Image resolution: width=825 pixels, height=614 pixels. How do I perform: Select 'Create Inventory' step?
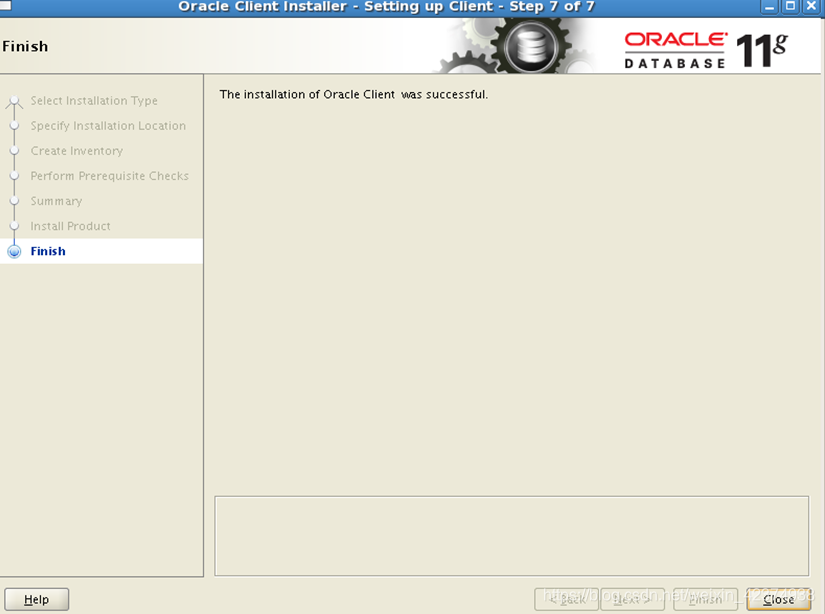click(77, 151)
